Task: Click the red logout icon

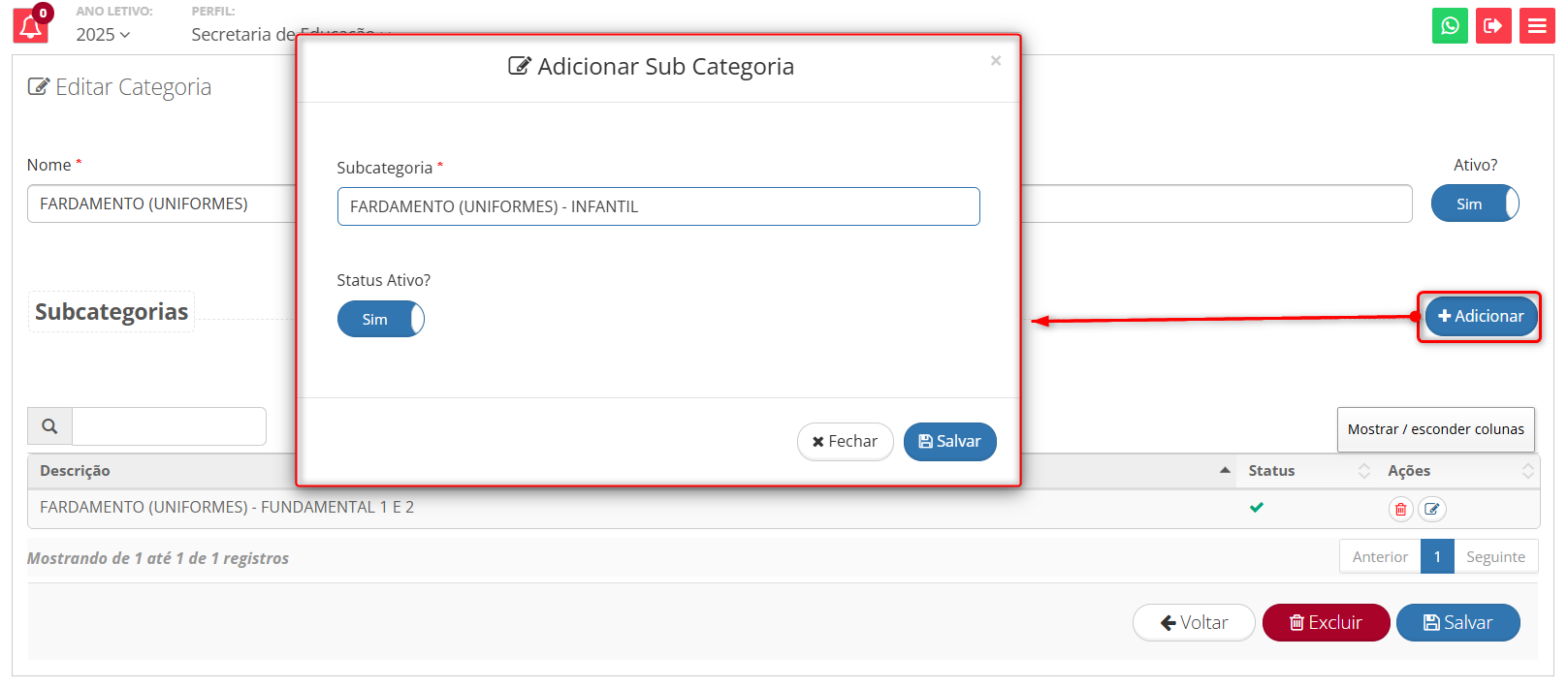Action: pyautogui.click(x=1493, y=25)
